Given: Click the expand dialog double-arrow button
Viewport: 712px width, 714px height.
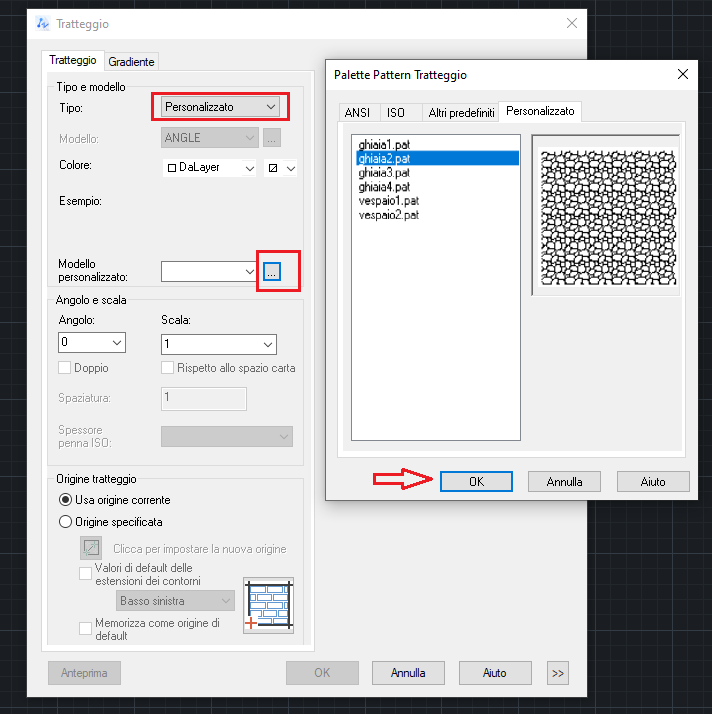Looking at the screenshot, I should tap(558, 673).
